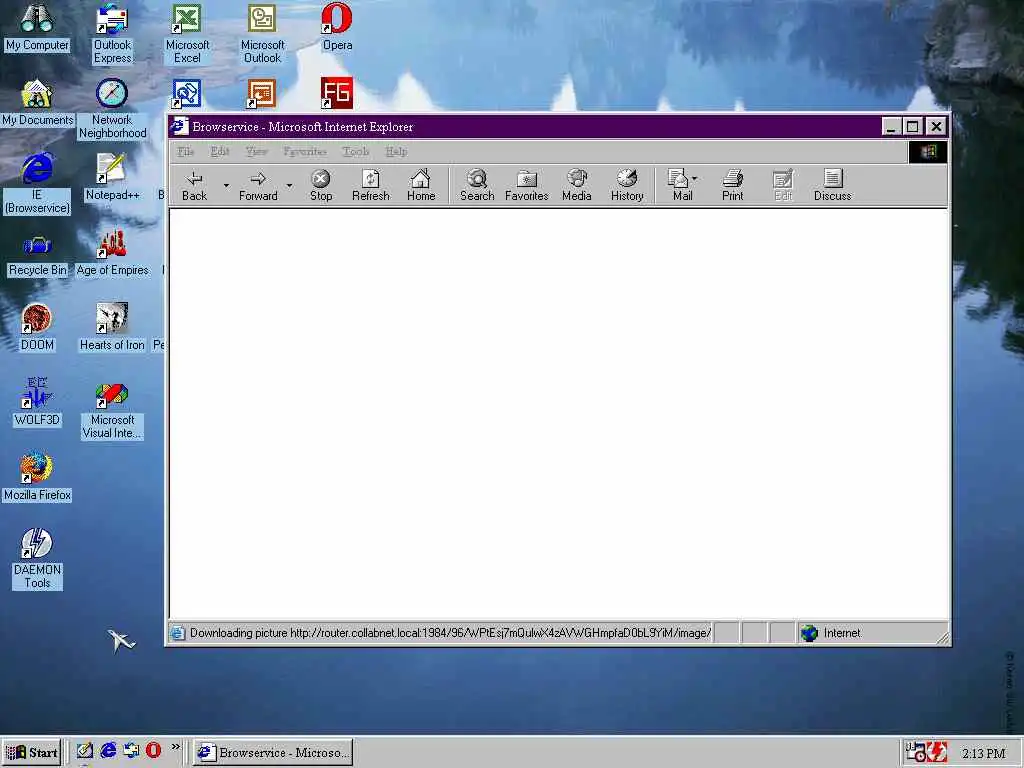This screenshot has width=1024, height=768.
Task: Select the Network Neighborhood desktop icon
Action: (112, 109)
